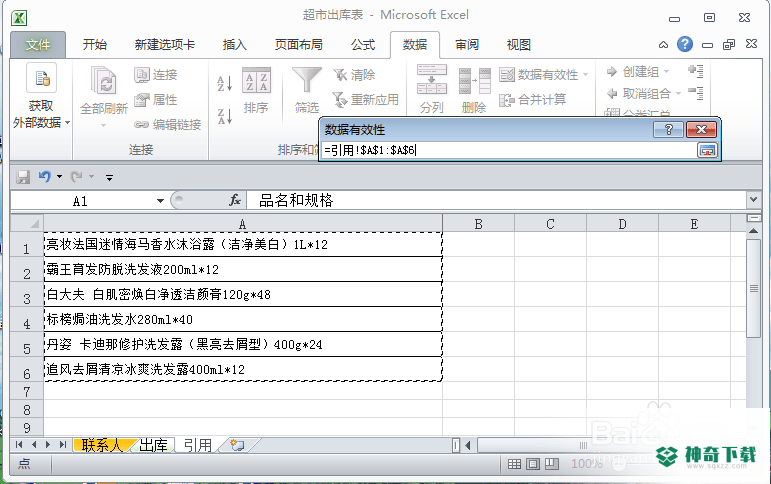Screen dimensions: 771x484
Task: Click hide detail outline icon
Action: pyautogui.click(x=696, y=92)
